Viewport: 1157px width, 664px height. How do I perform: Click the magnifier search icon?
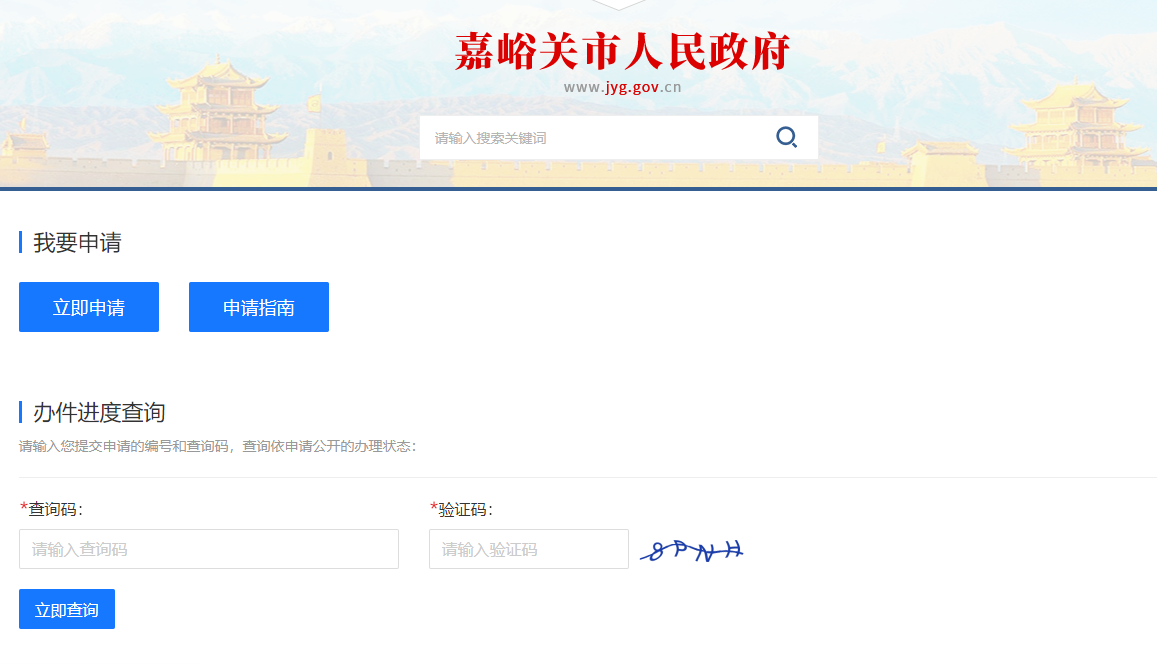click(x=787, y=137)
